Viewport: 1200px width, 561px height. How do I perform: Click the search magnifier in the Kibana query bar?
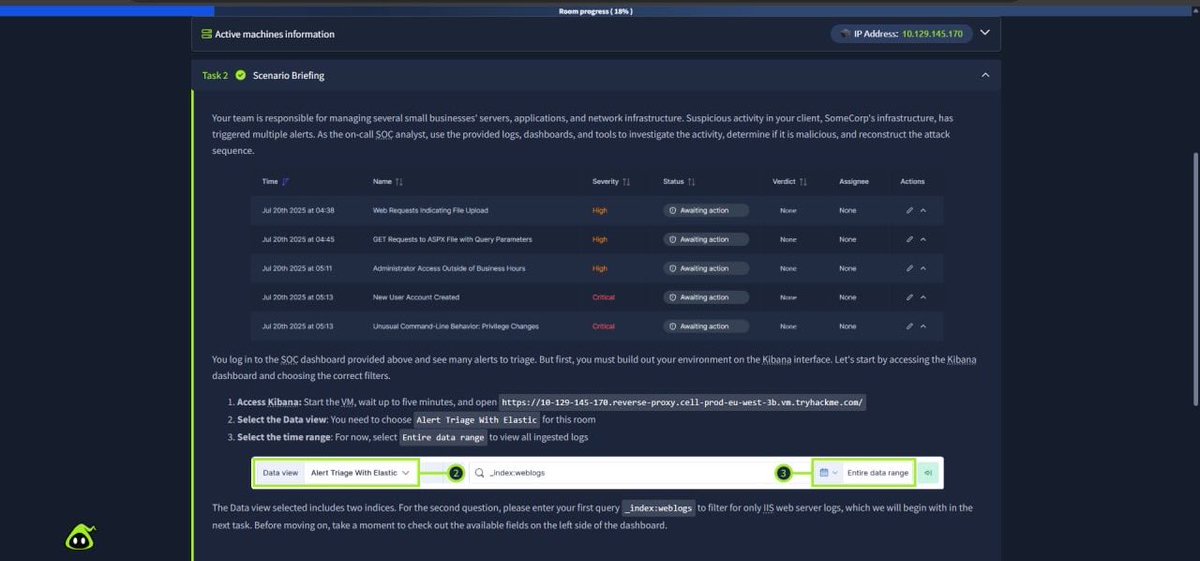point(480,473)
